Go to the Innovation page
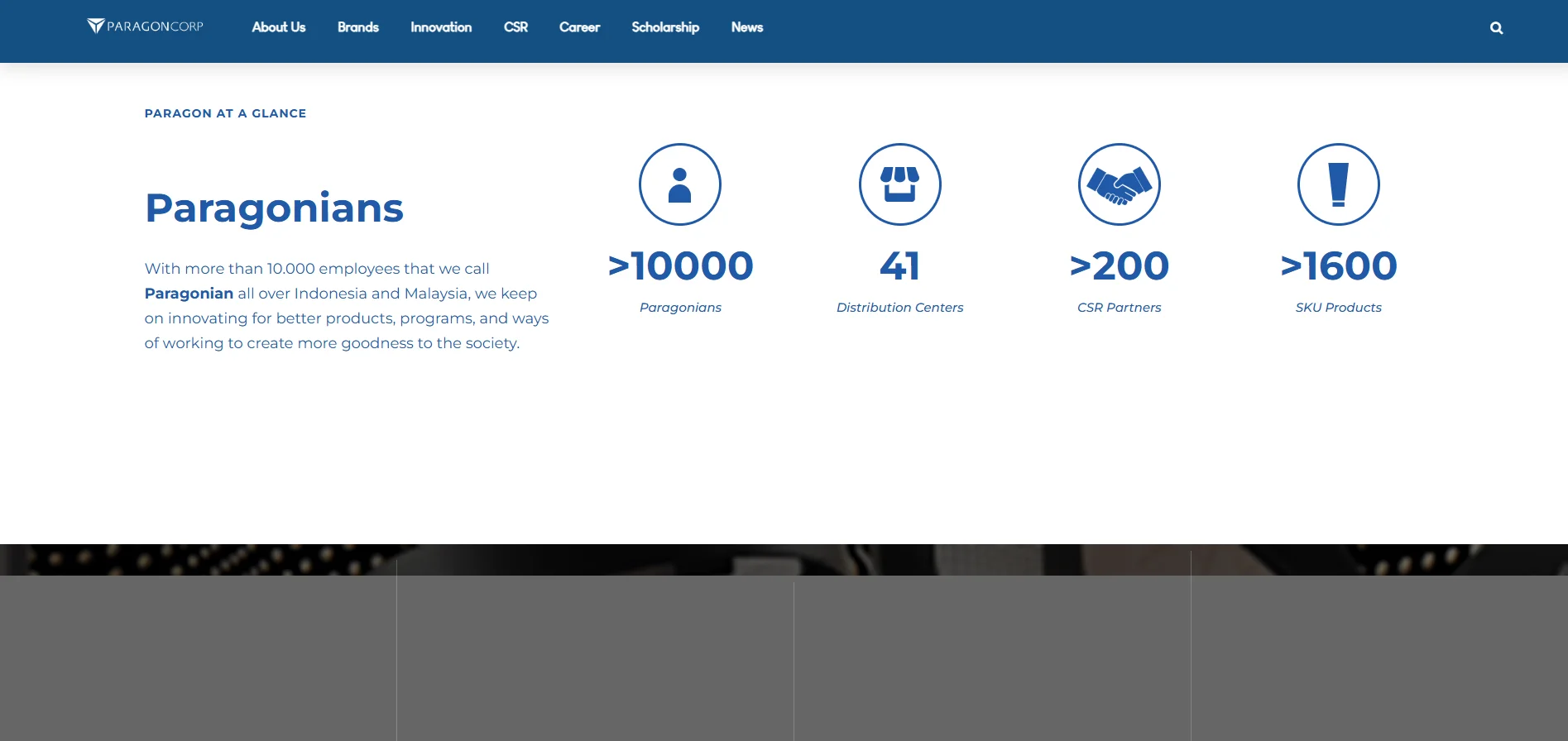This screenshot has width=1568, height=741. tap(441, 27)
